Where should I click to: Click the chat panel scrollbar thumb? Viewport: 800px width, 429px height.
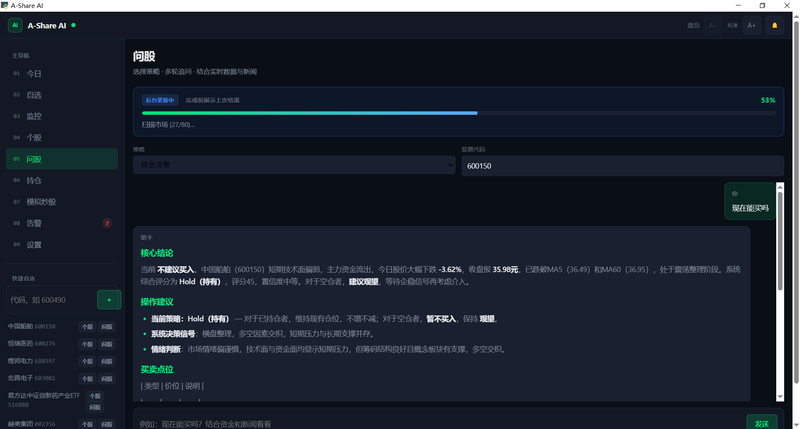tap(780, 241)
